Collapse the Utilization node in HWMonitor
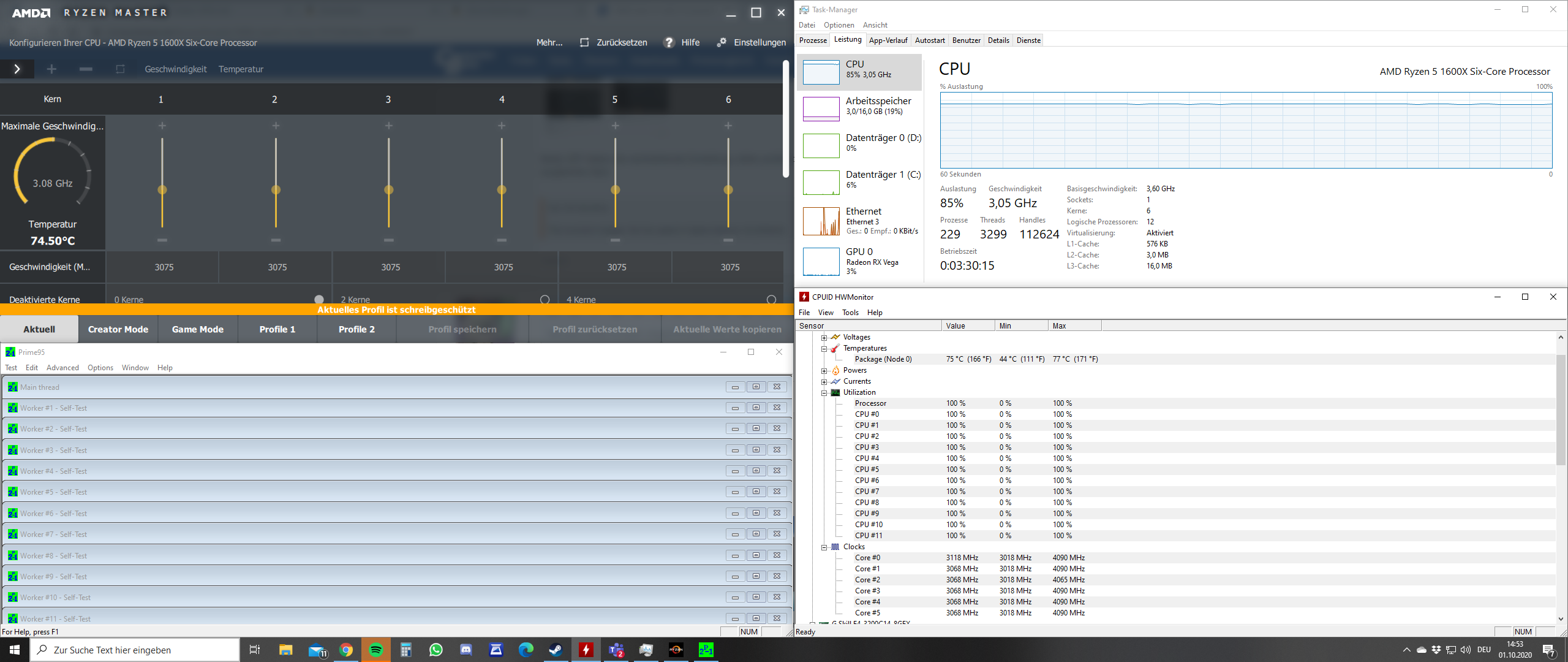The width and height of the screenshot is (1568, 662). [824, 393]
